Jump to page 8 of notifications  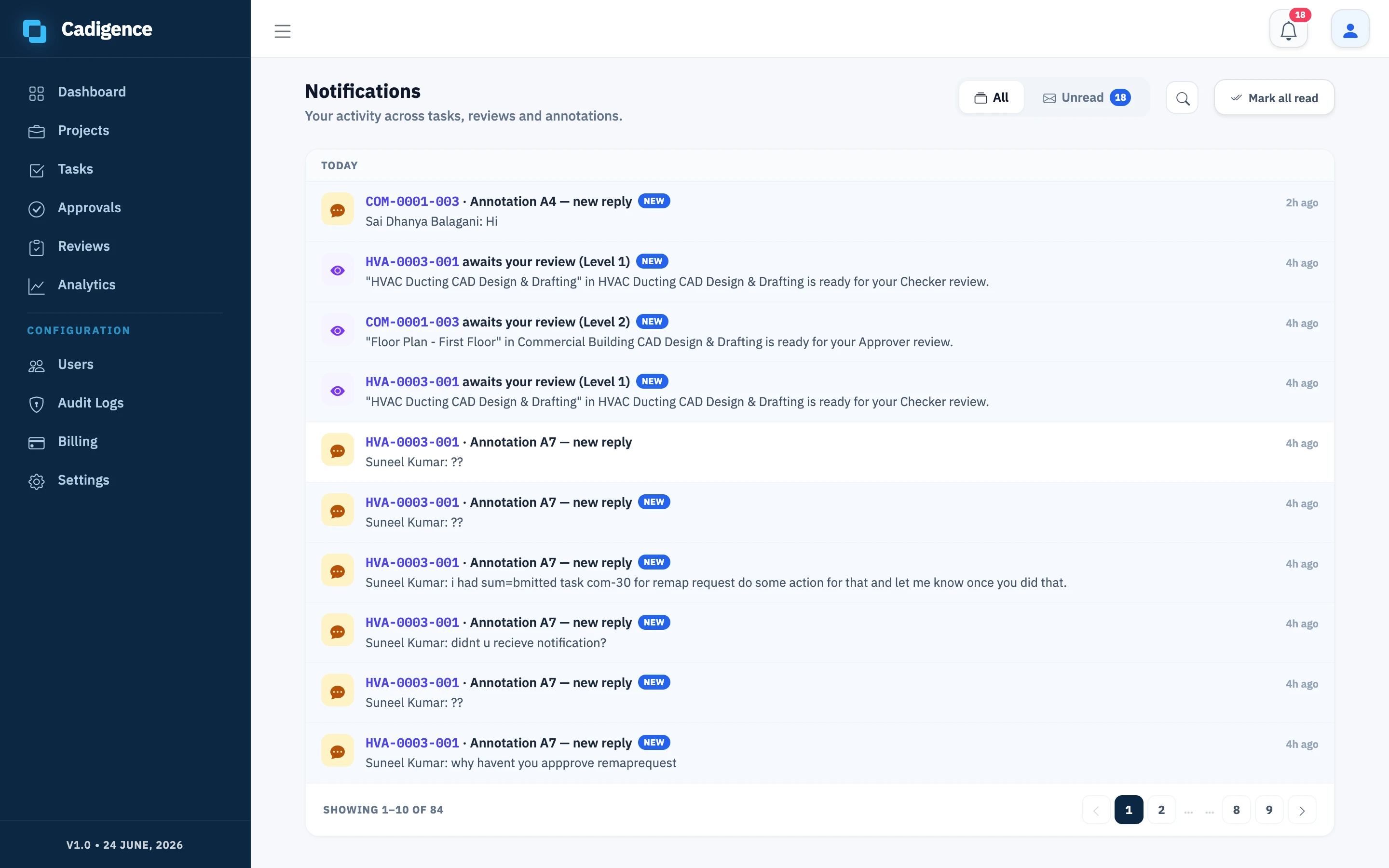pyautogui.click(x=1236, y=810)
